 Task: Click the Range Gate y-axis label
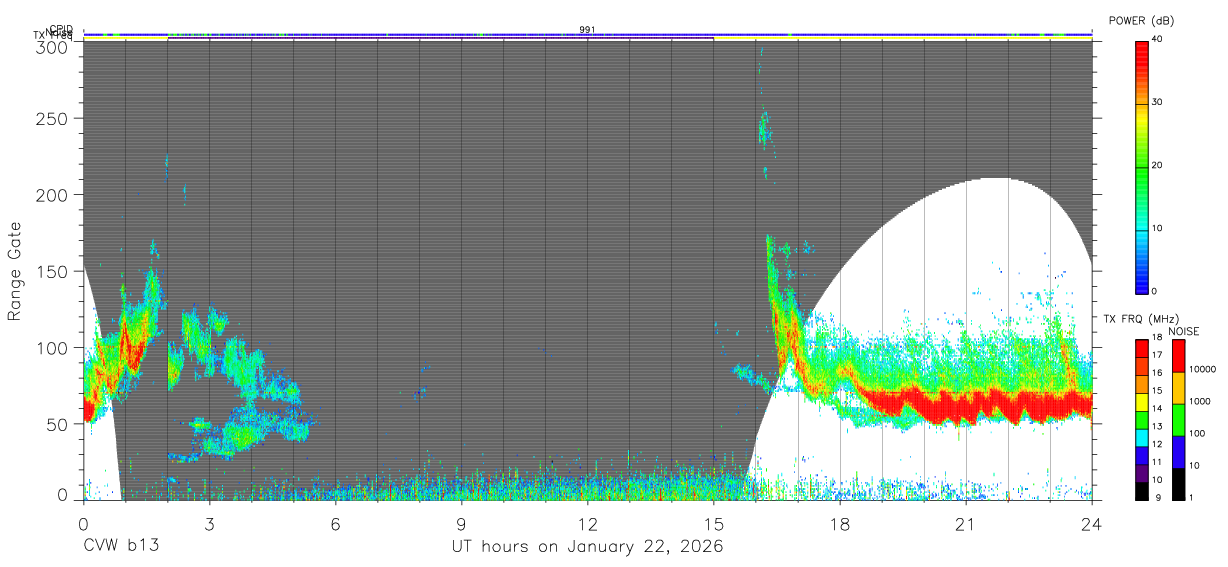click(x=15, y=272)
